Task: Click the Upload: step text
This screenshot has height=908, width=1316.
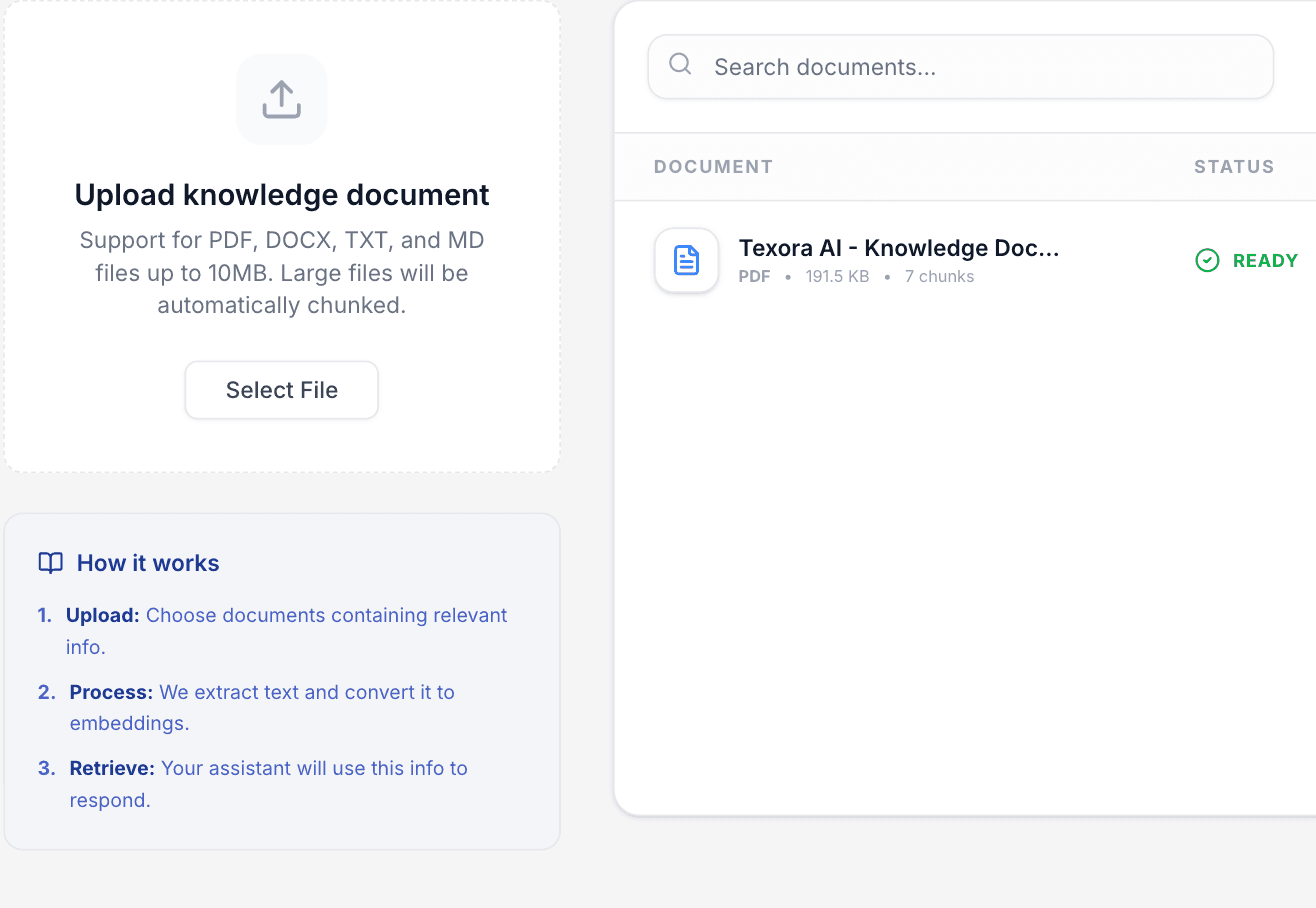Action: [x=286, y=631]
